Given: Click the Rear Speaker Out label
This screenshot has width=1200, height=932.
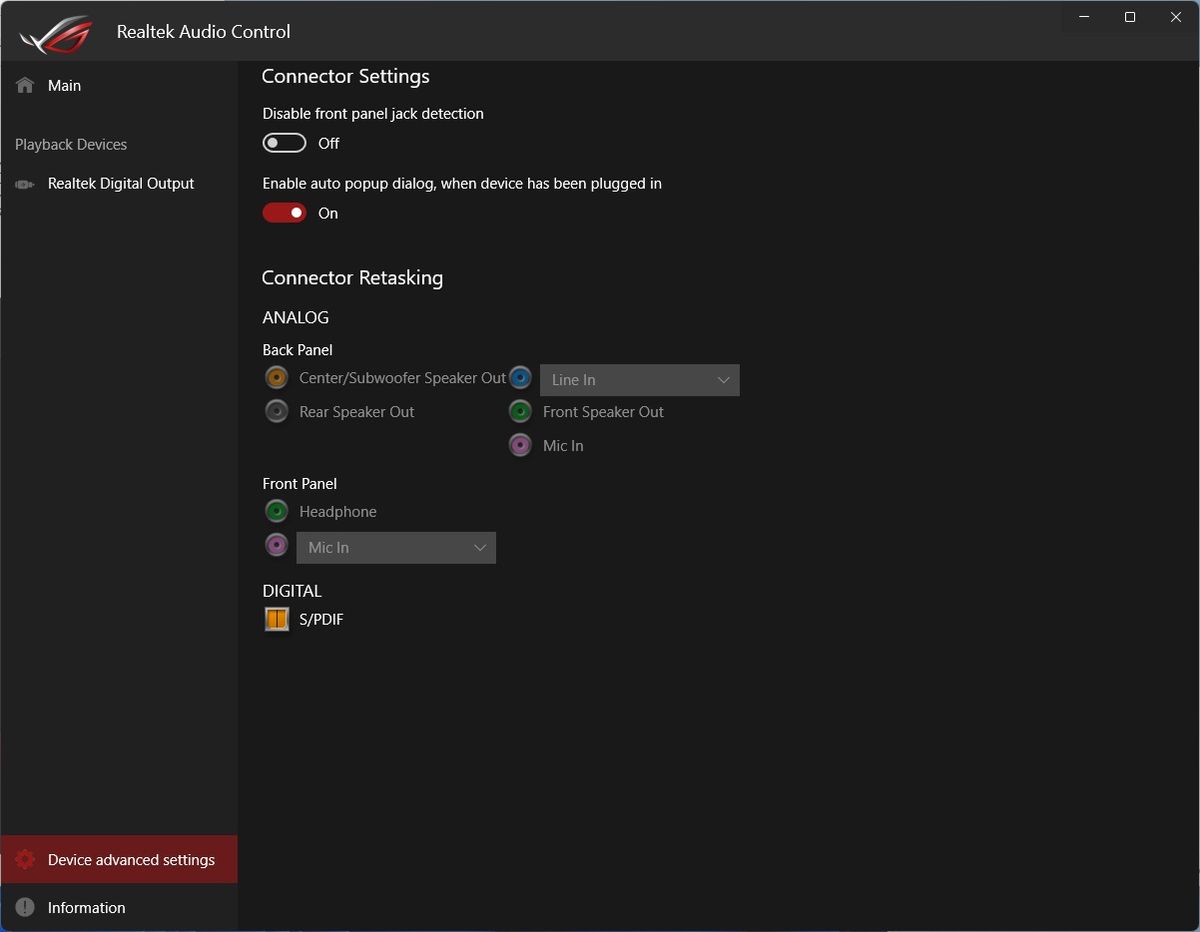Looking at the screenshot, I should [x=357, y=412].
